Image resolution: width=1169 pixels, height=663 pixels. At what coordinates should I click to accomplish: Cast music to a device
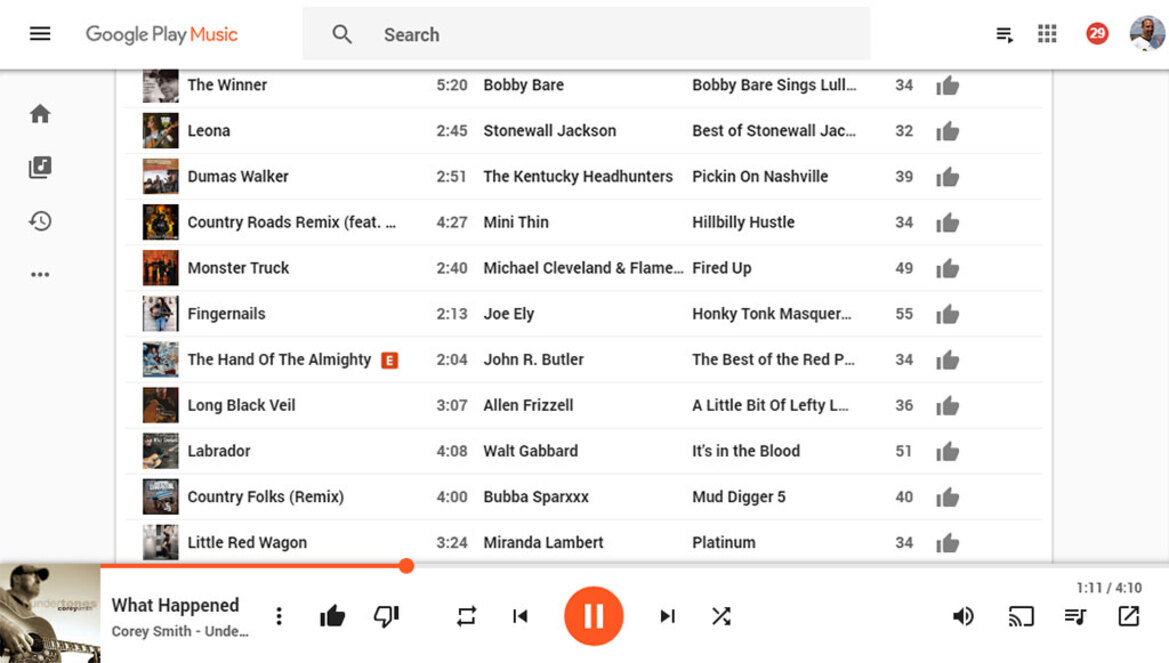[1021, 616]
